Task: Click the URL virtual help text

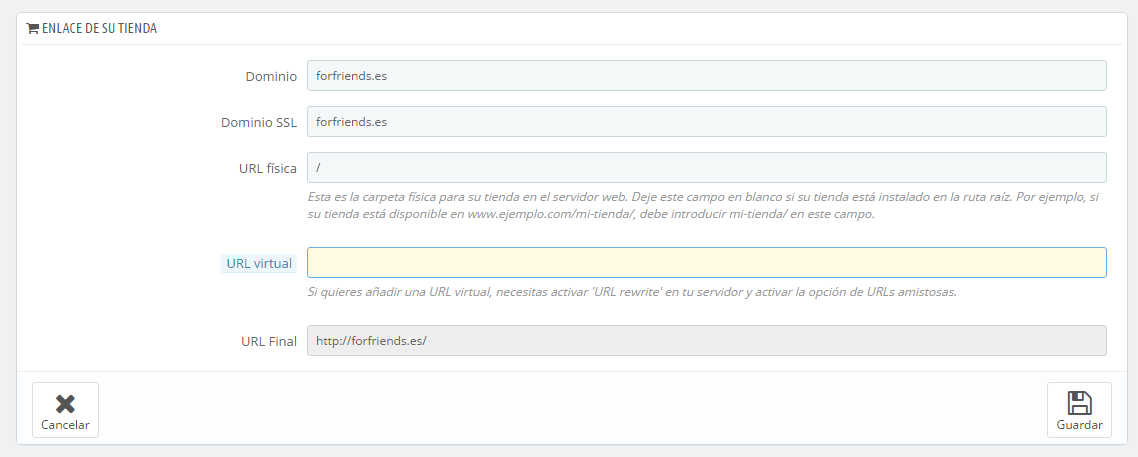Action: click(632, 292)
